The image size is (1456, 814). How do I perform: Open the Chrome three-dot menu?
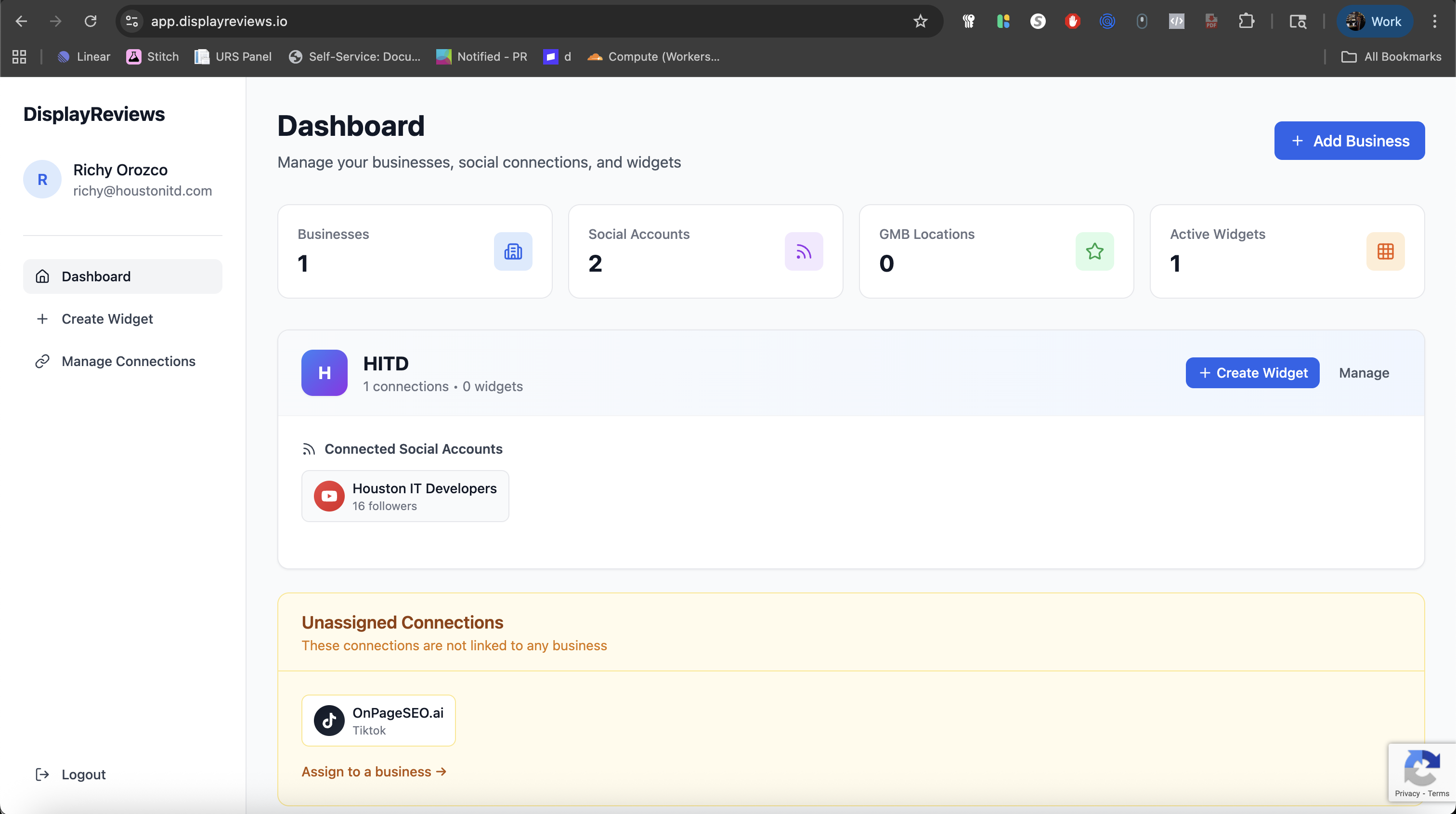(x=1434, y=21)
